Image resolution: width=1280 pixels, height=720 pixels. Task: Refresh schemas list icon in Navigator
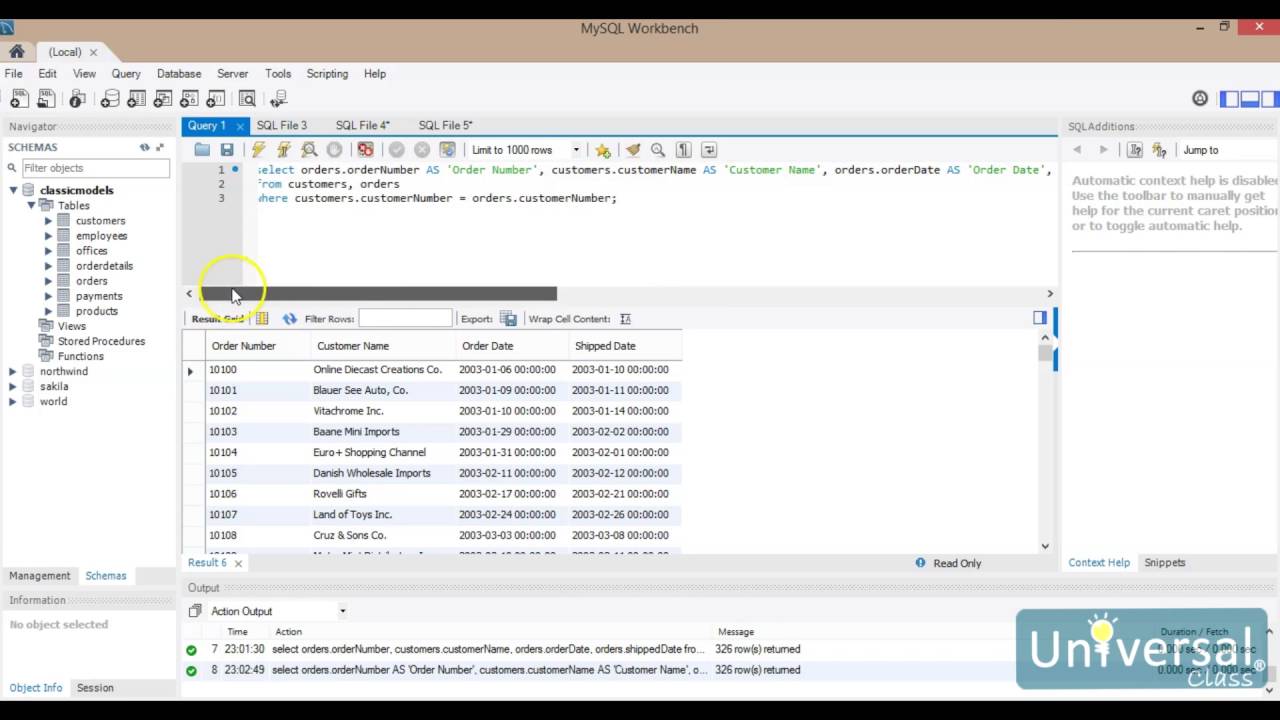tap(145, 147)
